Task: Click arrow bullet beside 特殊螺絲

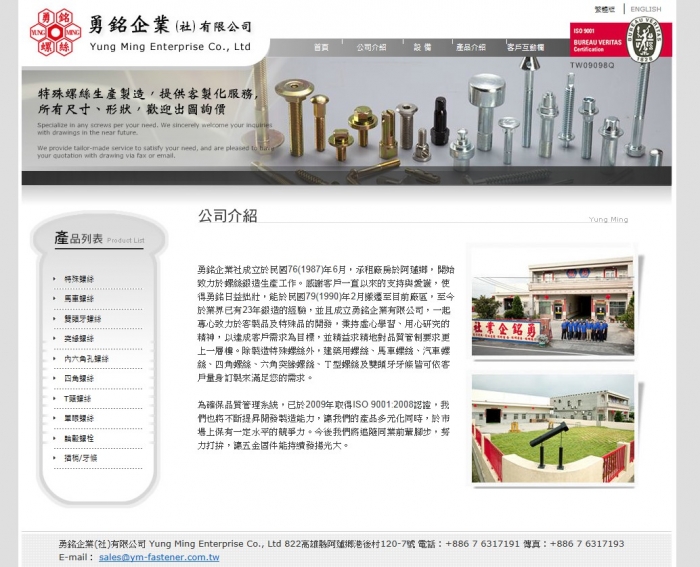Action: coord(54,279)
